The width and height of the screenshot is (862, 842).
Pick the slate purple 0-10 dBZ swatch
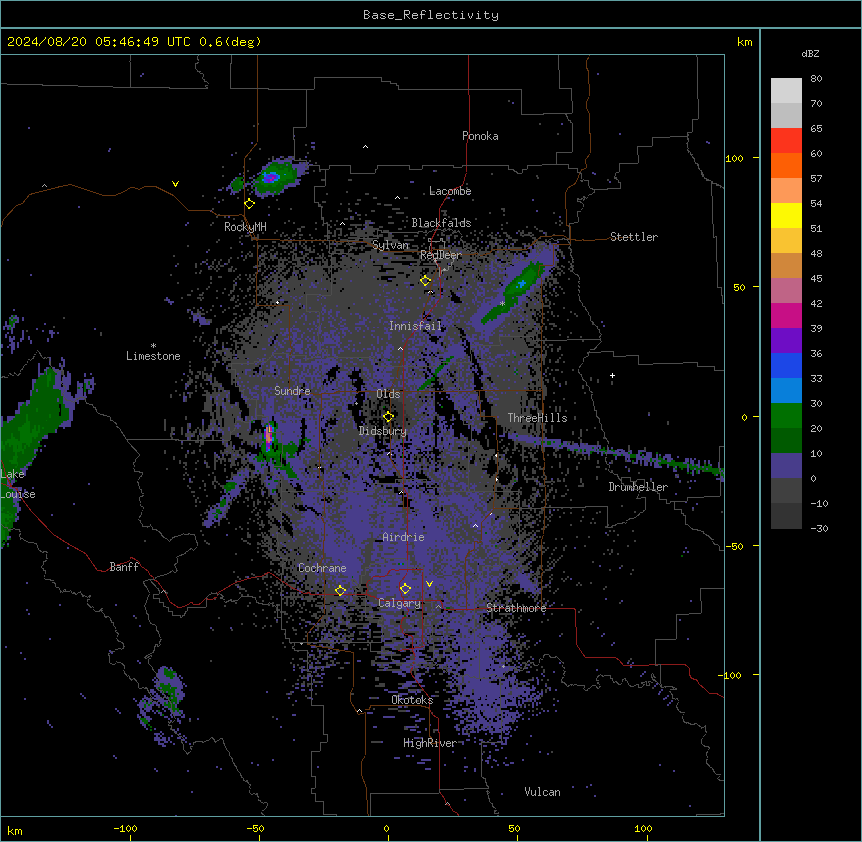click(786, 466)
